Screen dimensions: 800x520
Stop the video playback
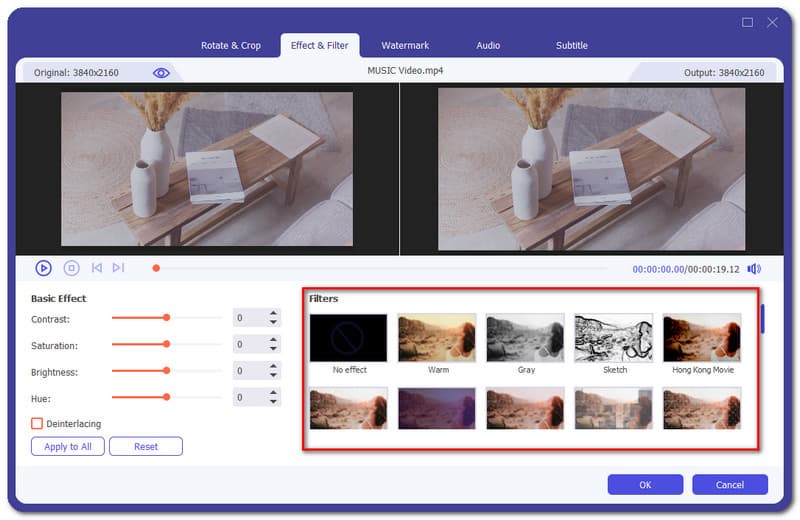point(71,268)
